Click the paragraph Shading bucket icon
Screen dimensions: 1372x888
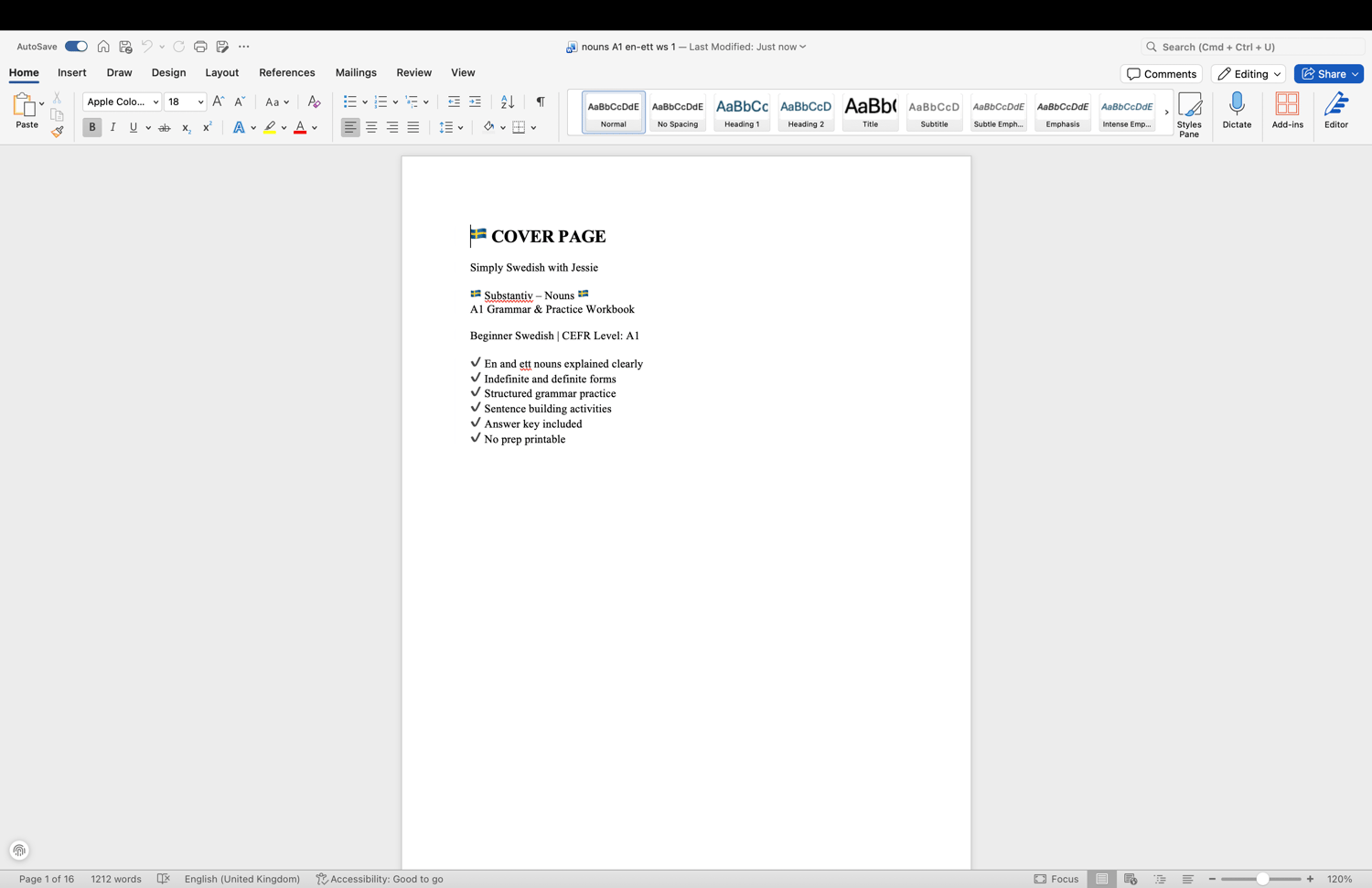click(488, 127)
